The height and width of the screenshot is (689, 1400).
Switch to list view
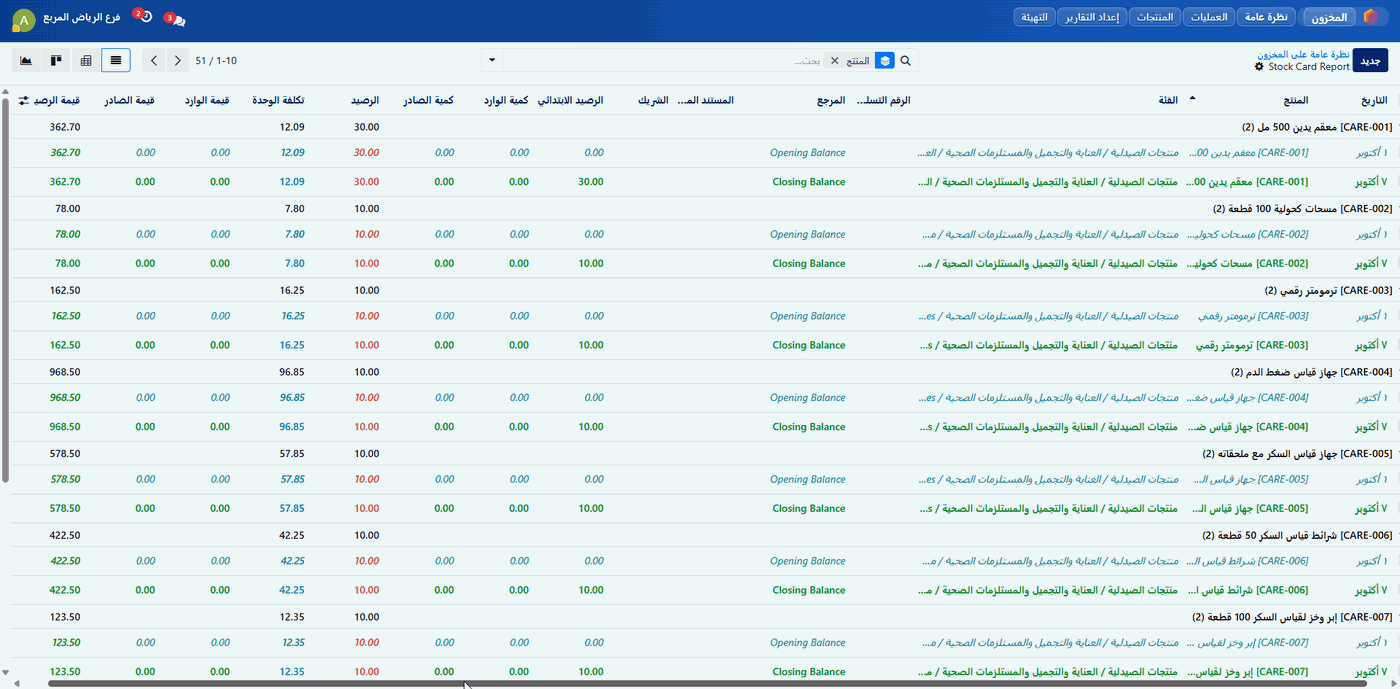pos(116,60)
